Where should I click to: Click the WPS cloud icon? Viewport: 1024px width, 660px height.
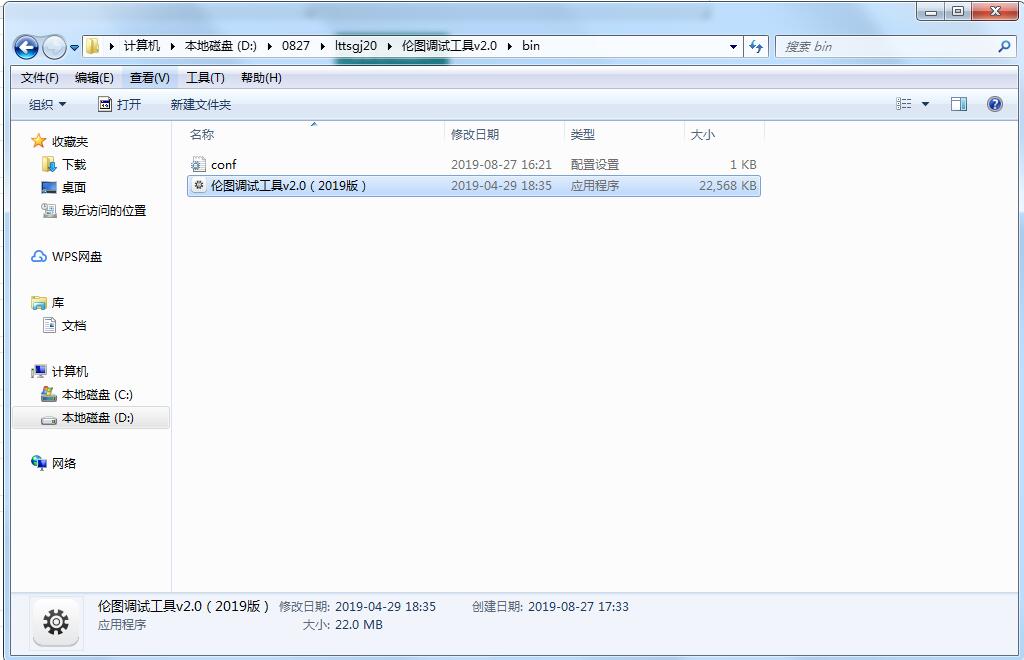click(39, 257)
